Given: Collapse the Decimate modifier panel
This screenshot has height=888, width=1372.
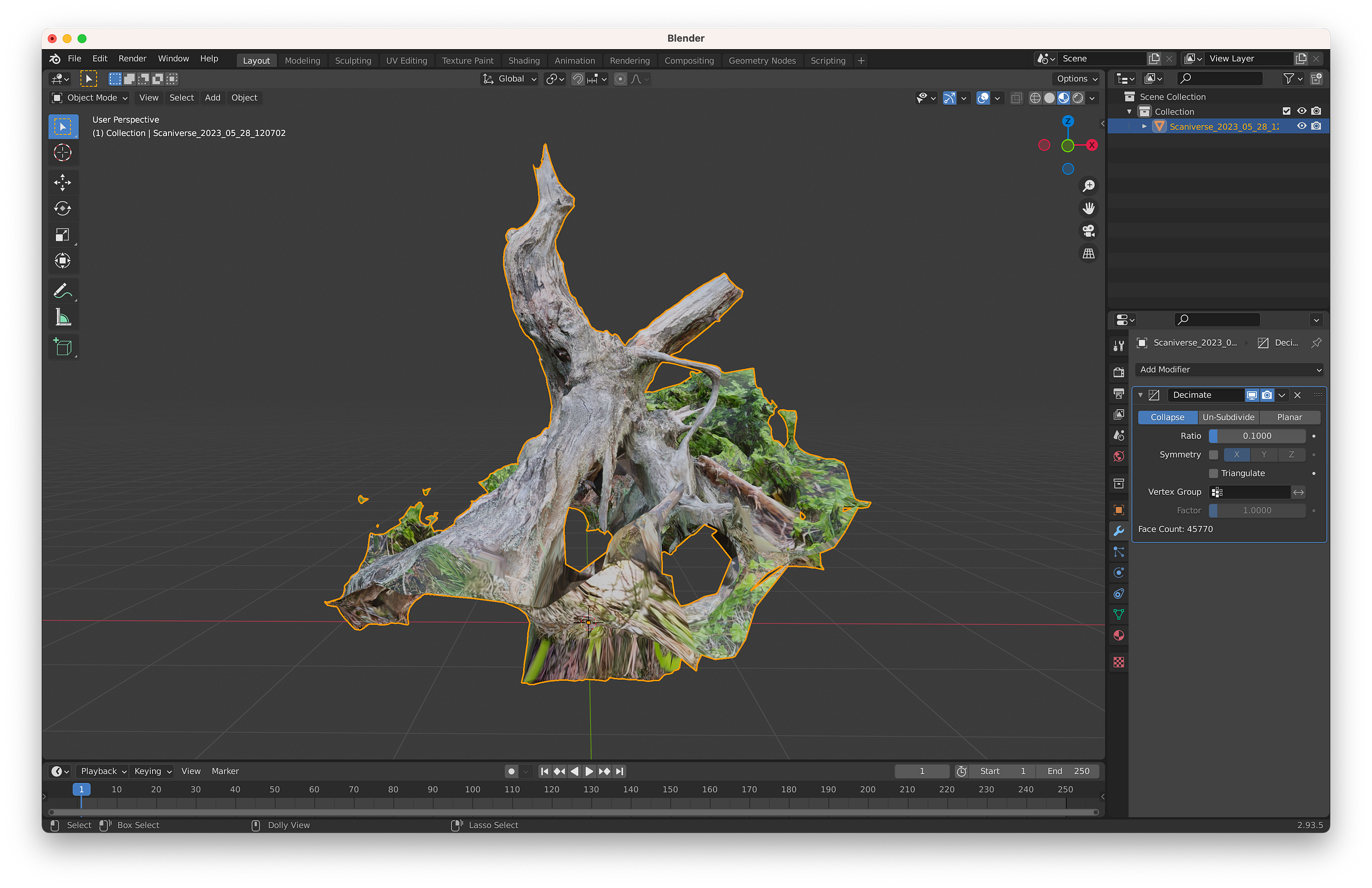Looking at the screenshot, I should [1140, 395].
